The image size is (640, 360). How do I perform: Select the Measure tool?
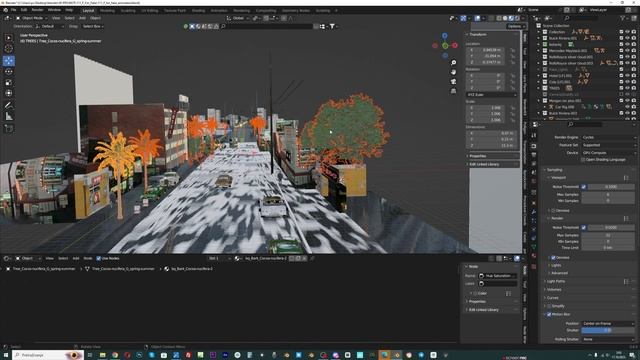tap(9, 117)
